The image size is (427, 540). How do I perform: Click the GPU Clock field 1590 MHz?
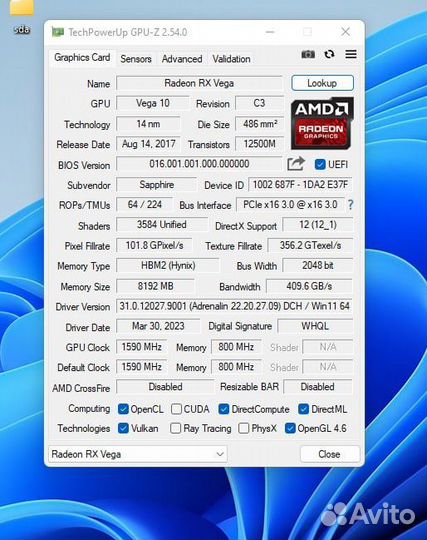142,347
